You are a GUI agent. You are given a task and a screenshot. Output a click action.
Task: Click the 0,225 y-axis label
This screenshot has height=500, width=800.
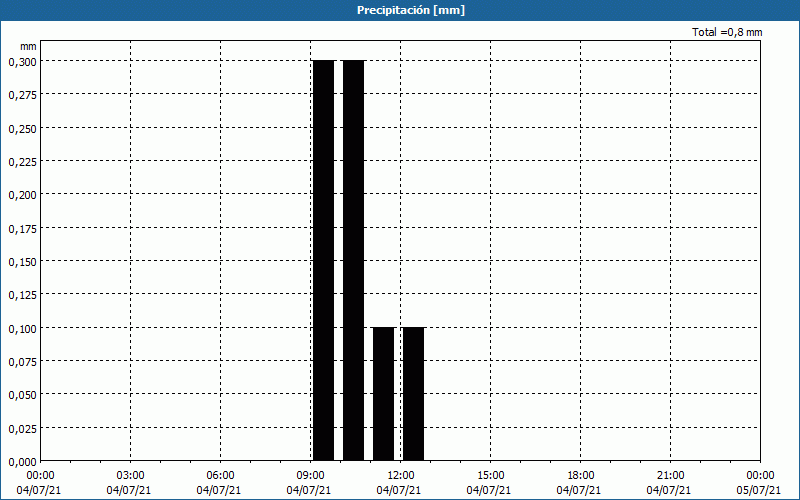(22, 162)
